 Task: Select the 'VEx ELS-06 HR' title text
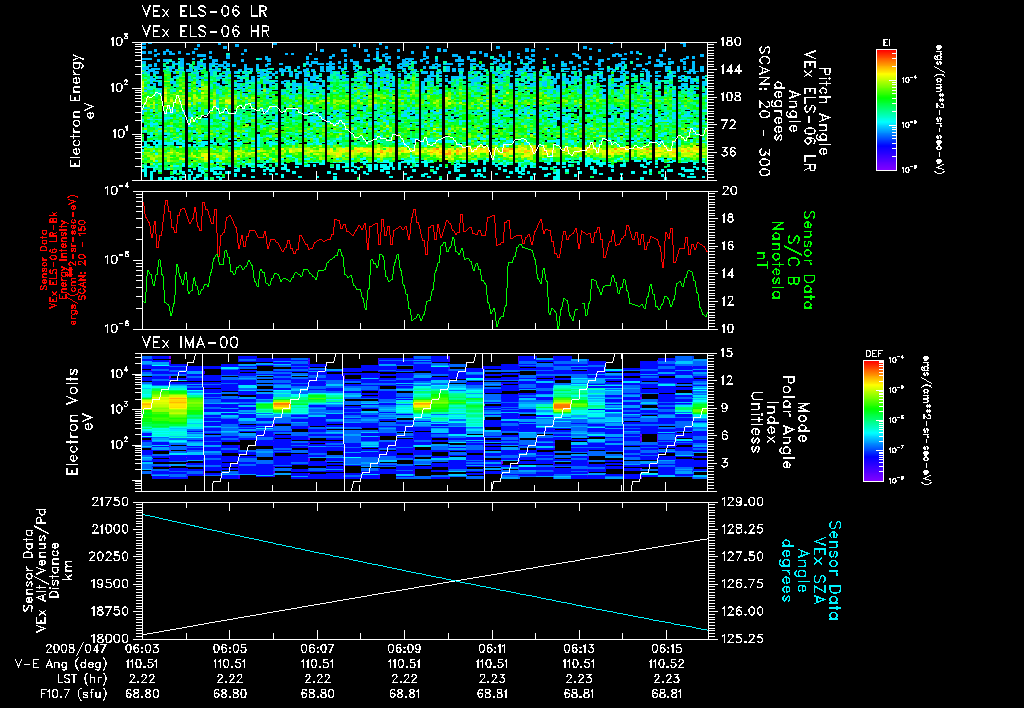click(x=206, y=31)
